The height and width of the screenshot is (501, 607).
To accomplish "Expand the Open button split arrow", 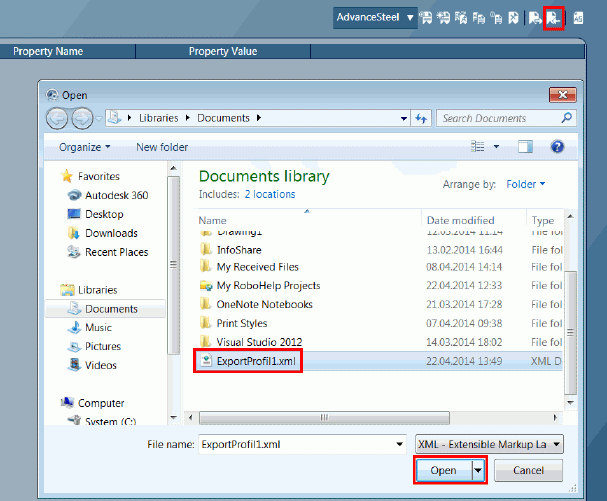I will (478, 470).
